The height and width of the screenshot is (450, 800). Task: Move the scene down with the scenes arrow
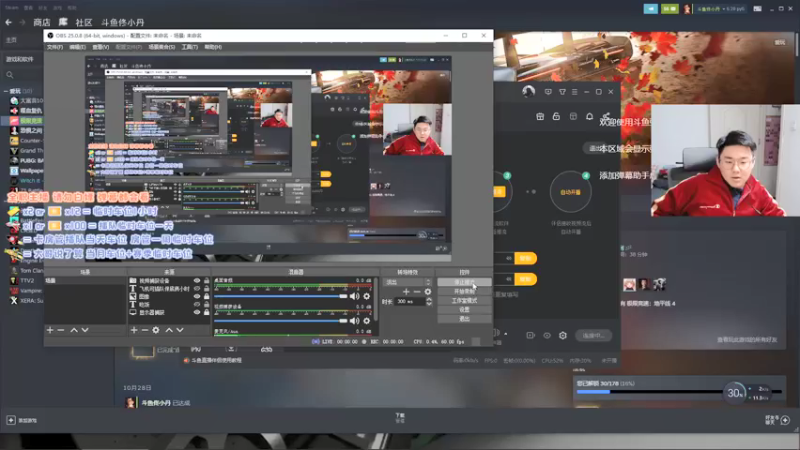pyautogui.click(x=85, y=330)
